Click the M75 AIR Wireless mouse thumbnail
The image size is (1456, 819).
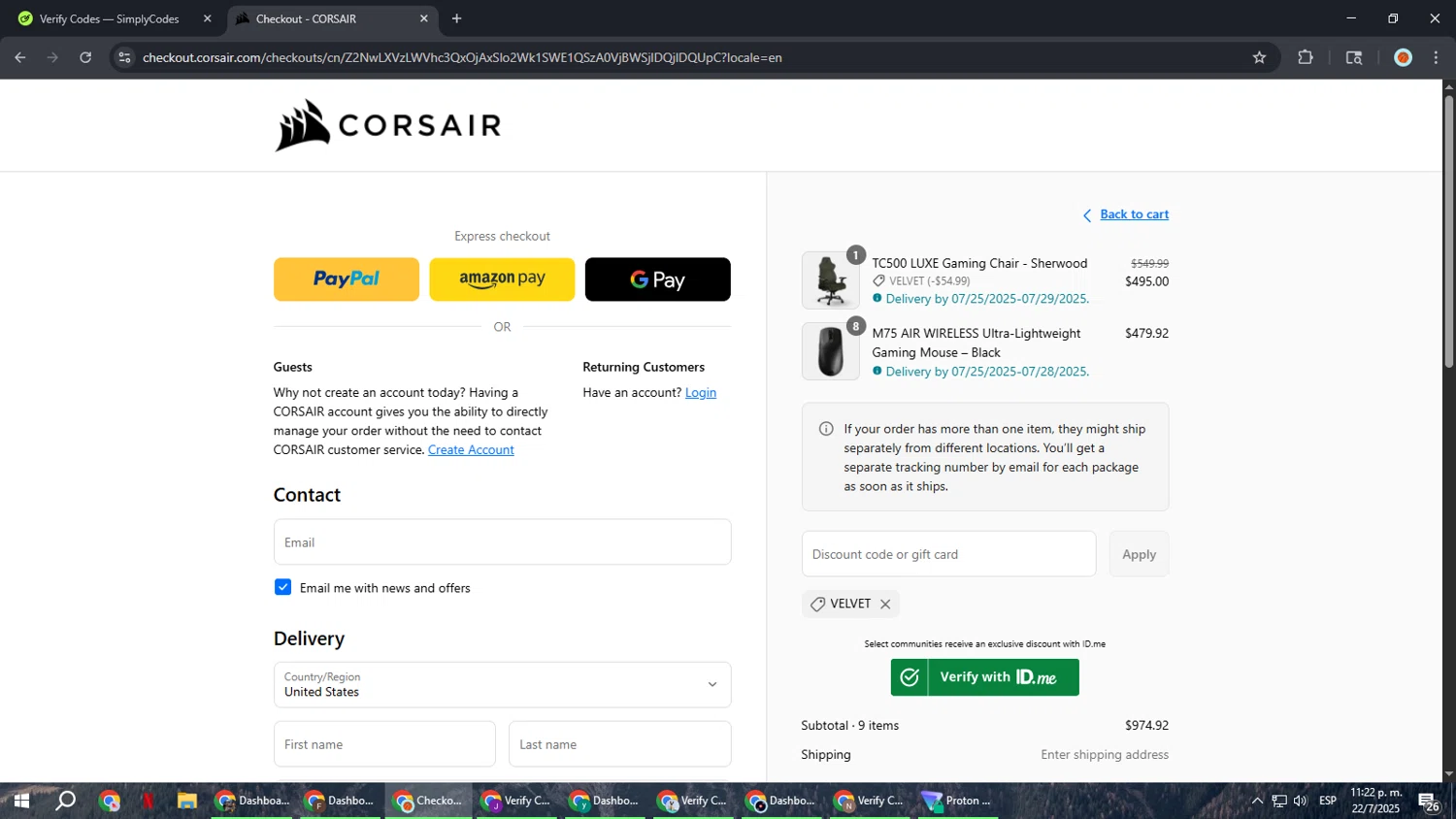point(831,350)
